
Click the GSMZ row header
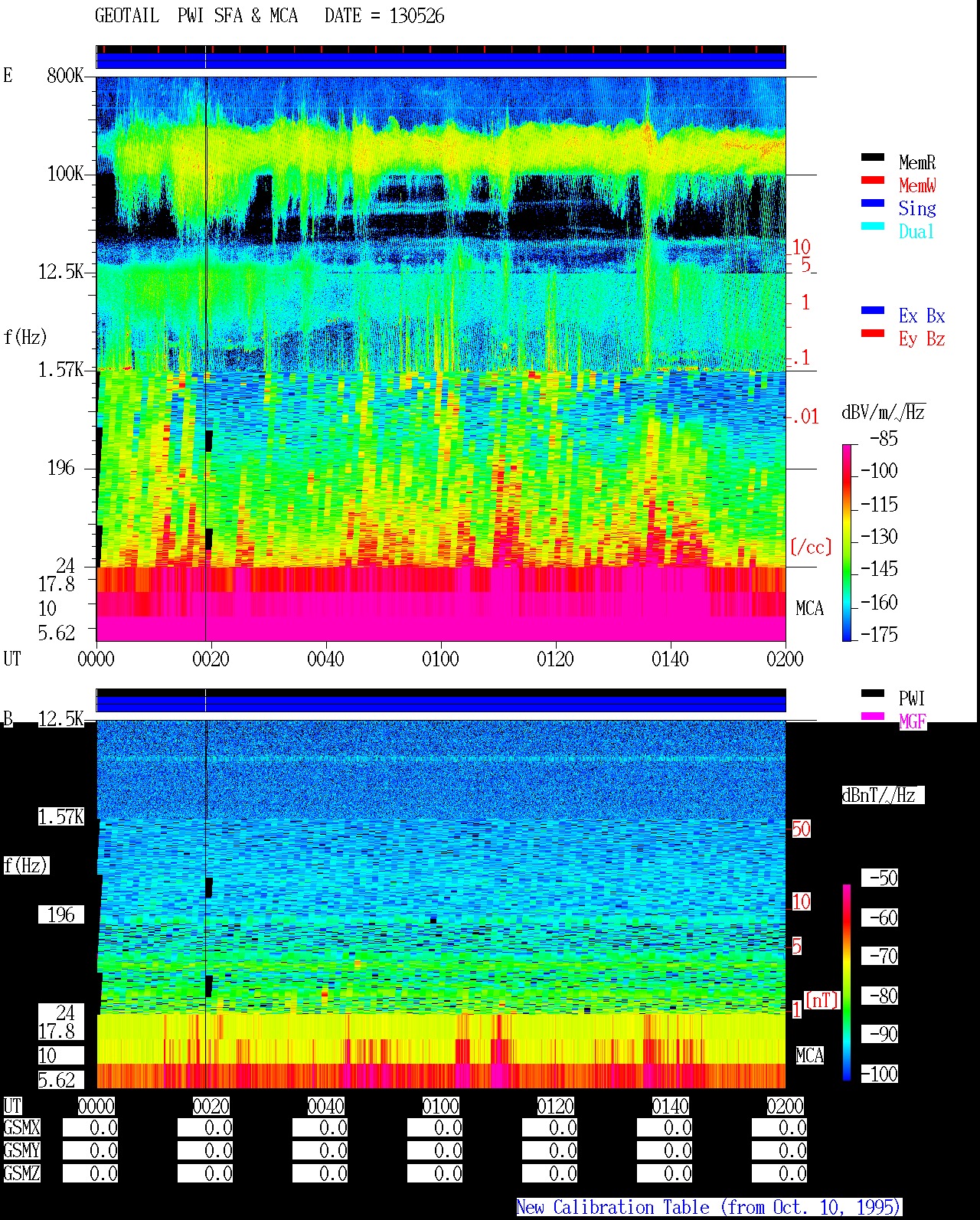coord(21,1173)
